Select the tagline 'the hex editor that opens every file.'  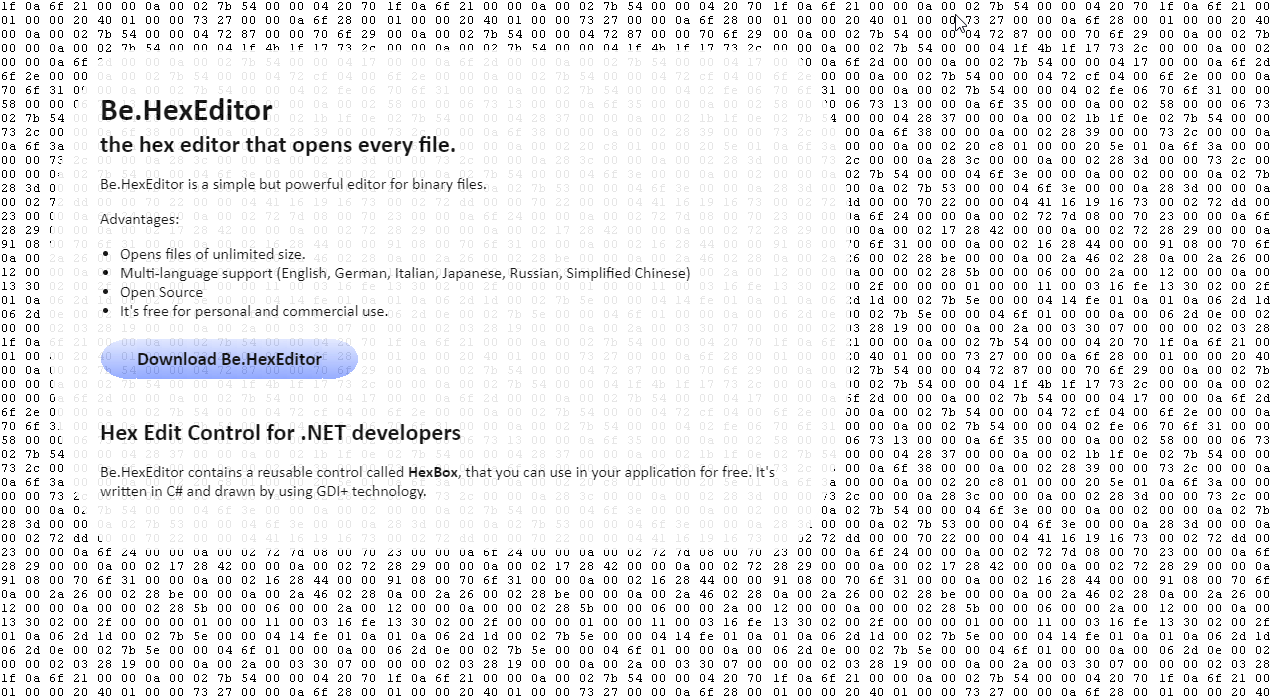278,145
